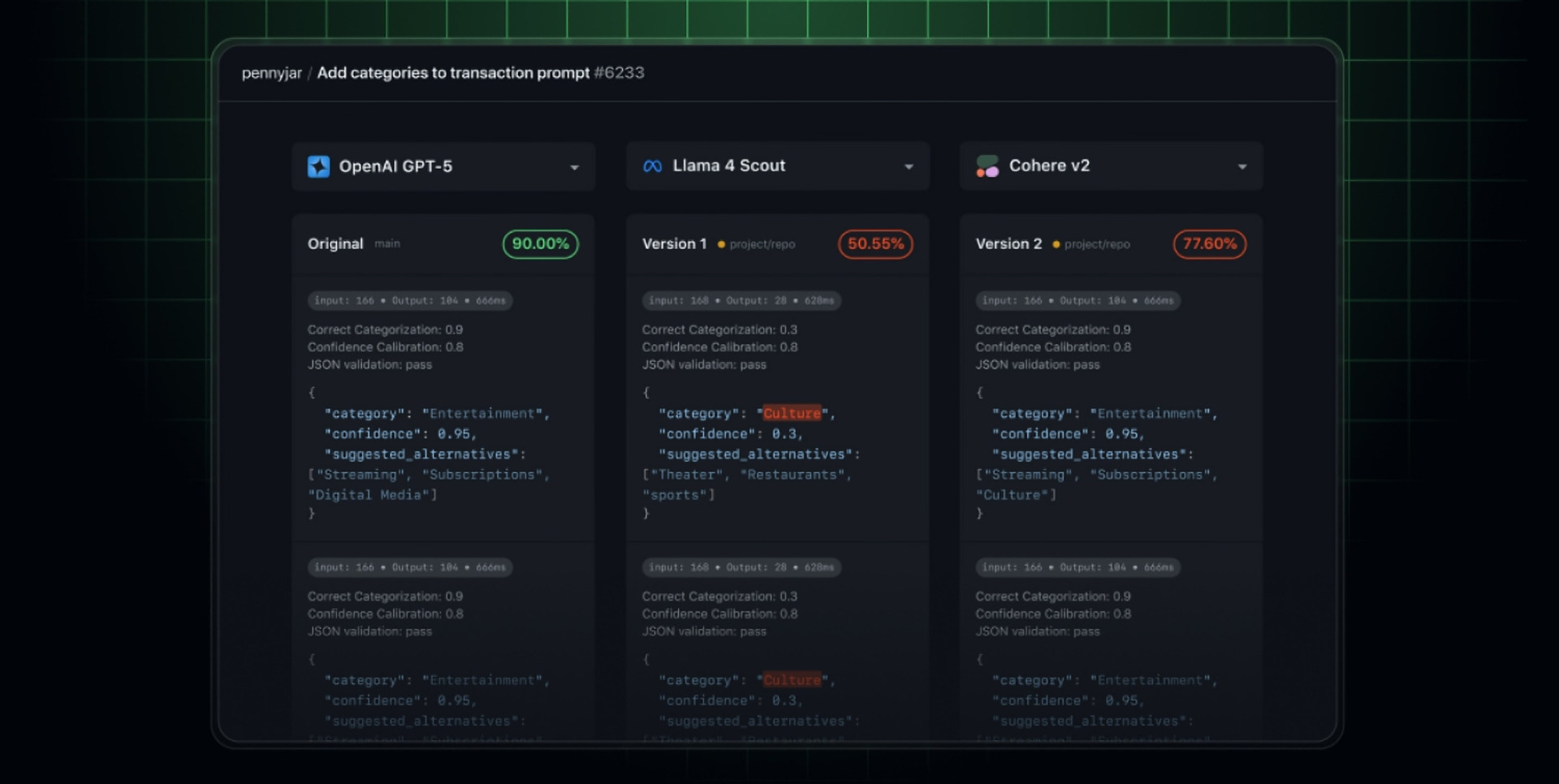
Task: Click first highlighted "Culture" value in Version 1
Action: pyautogui.click(x=792, y=414)
